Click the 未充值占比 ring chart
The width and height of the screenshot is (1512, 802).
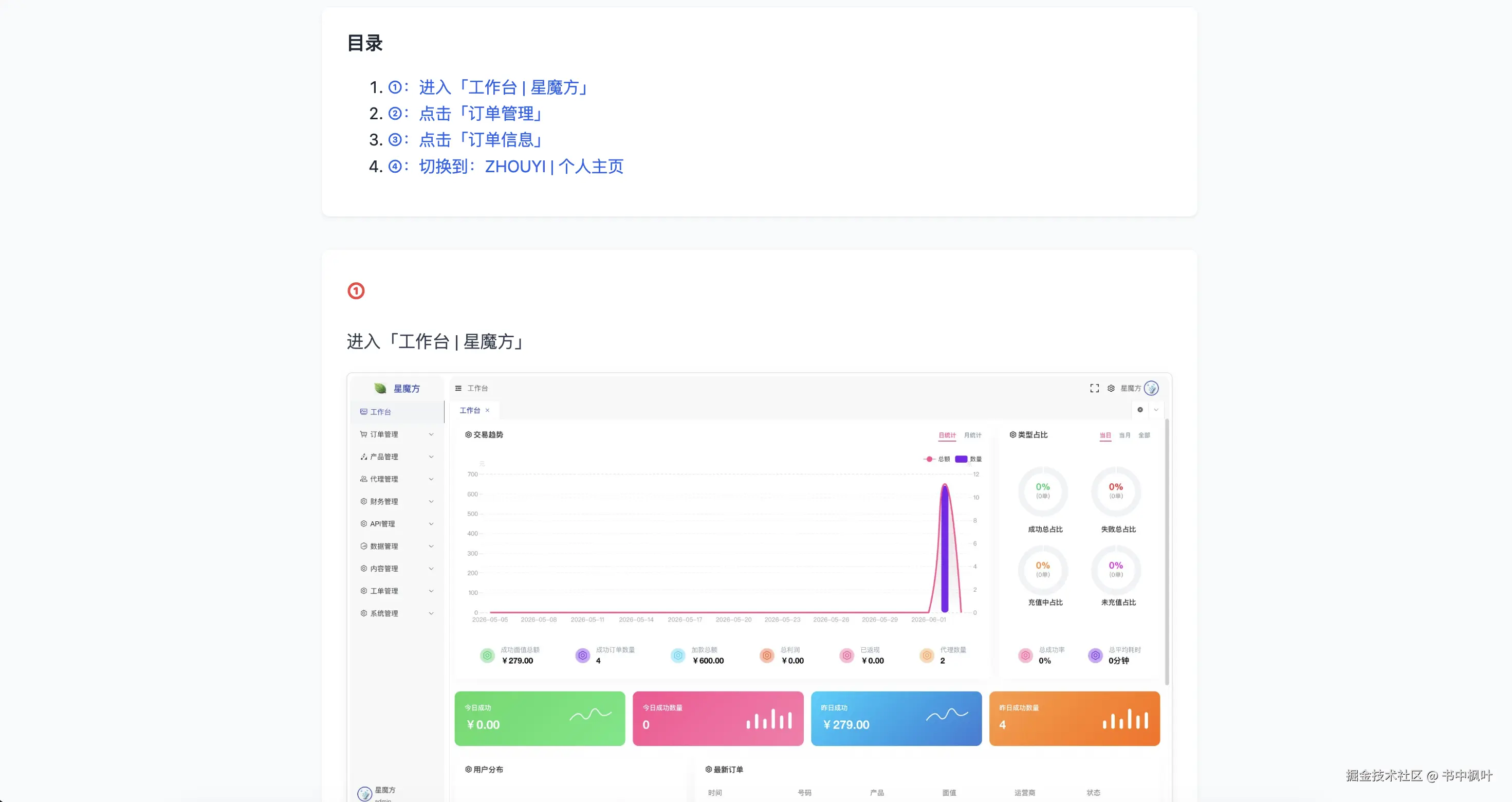(1116, 570)
